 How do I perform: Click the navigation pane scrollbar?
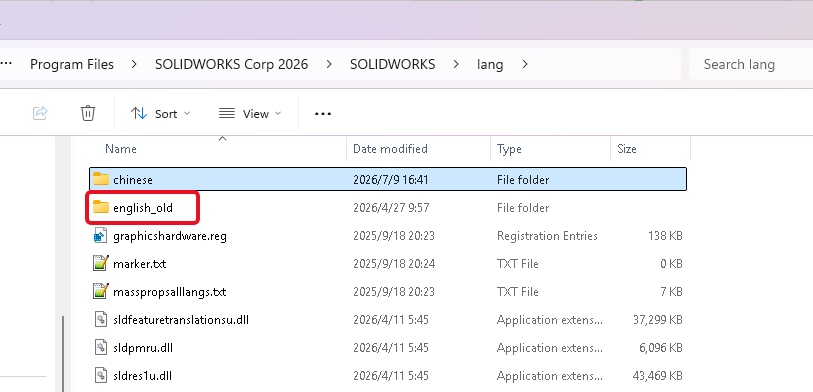(x=63, y=354)
